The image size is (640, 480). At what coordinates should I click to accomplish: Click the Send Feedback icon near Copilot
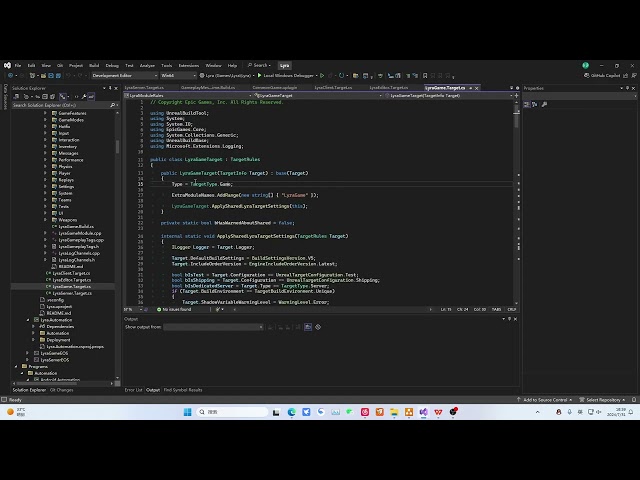click(x=634, y=76)
